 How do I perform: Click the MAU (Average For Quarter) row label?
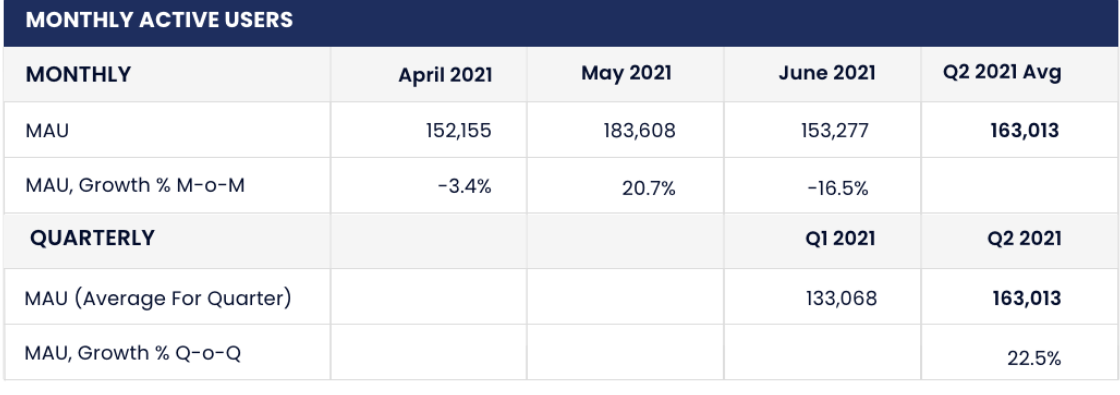tap(158, 298)
